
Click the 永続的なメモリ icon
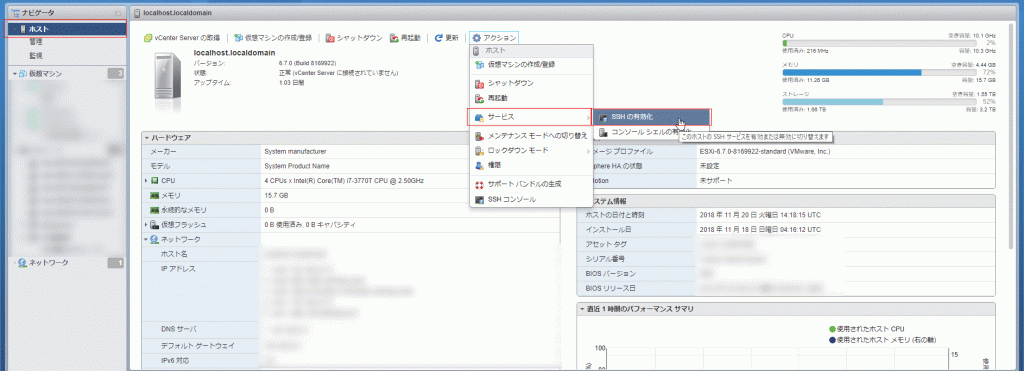pos(155,210)
